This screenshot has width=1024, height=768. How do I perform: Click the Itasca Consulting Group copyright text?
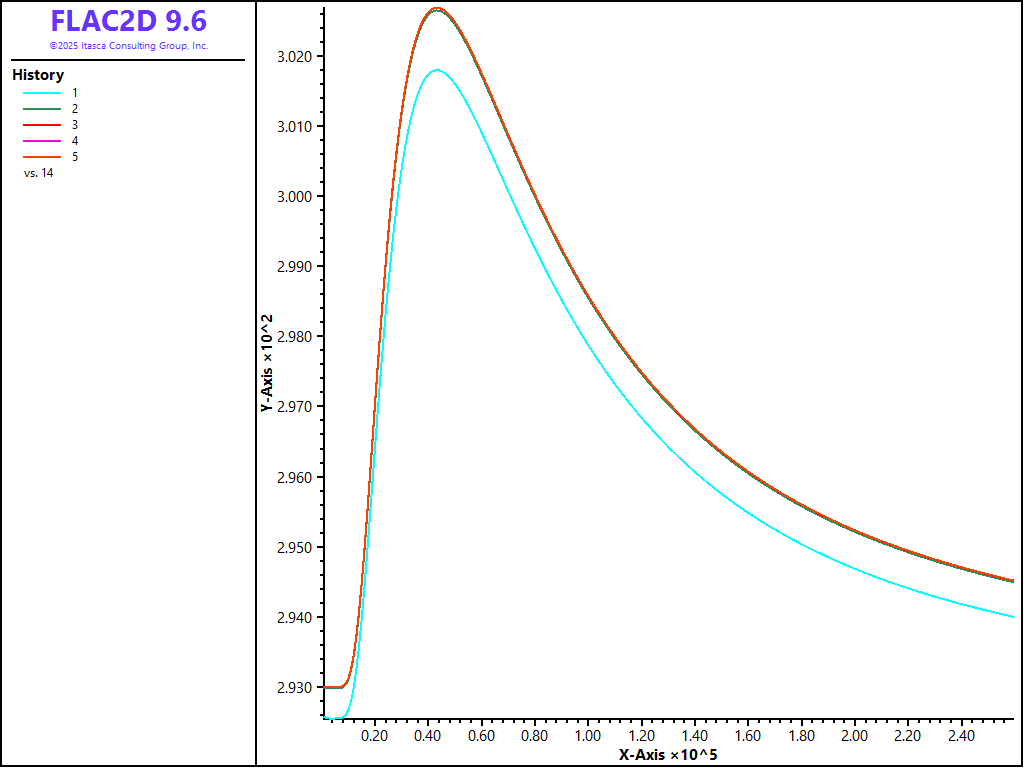coord(128,46)
